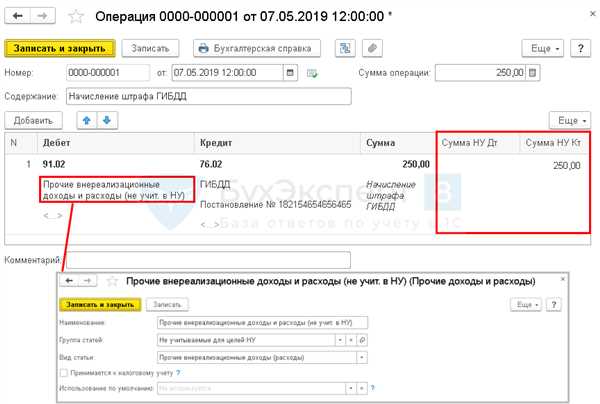Click the Добавить button

coord(33,121)
